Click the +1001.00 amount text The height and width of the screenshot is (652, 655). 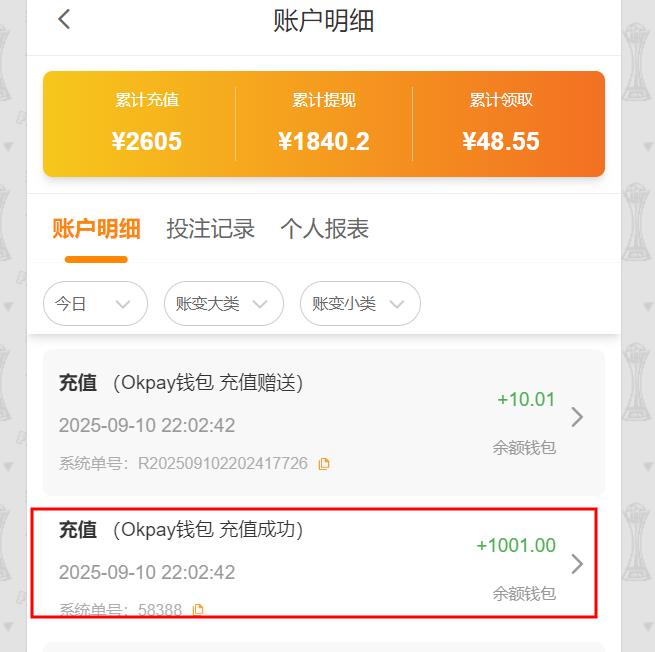[x=516, y=545]
